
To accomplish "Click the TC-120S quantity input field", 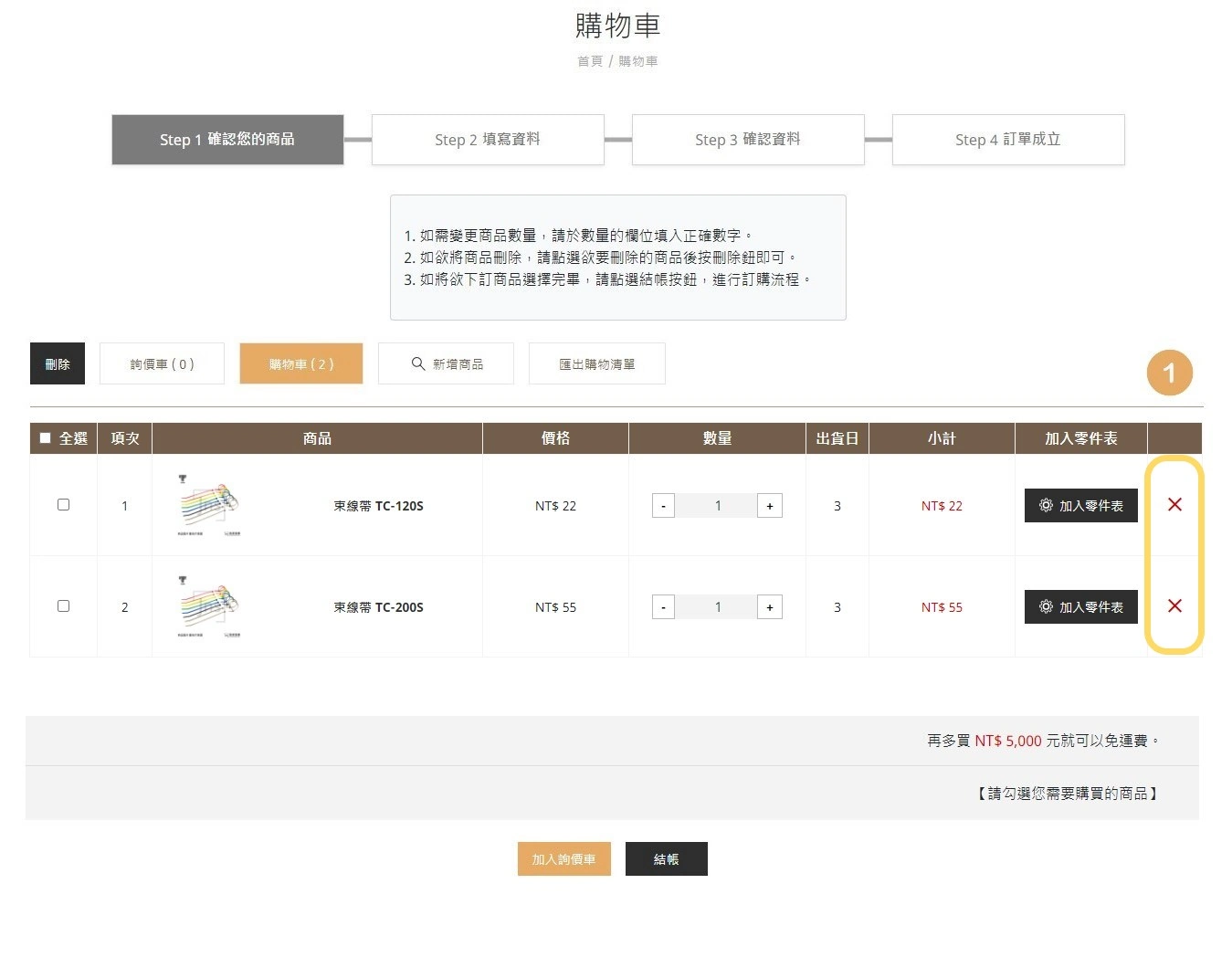I will point(718,505).
